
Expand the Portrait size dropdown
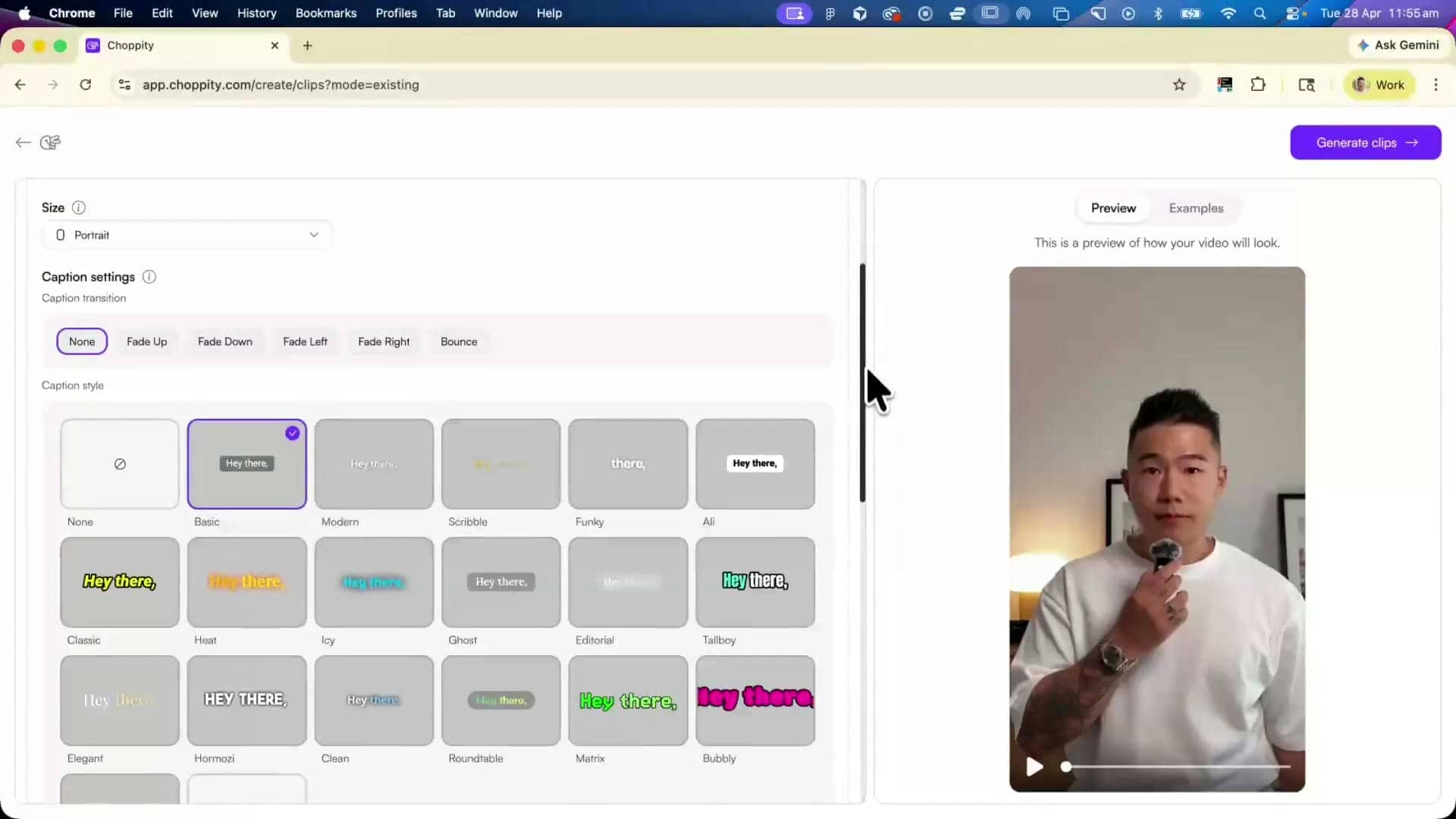point(187,235)
